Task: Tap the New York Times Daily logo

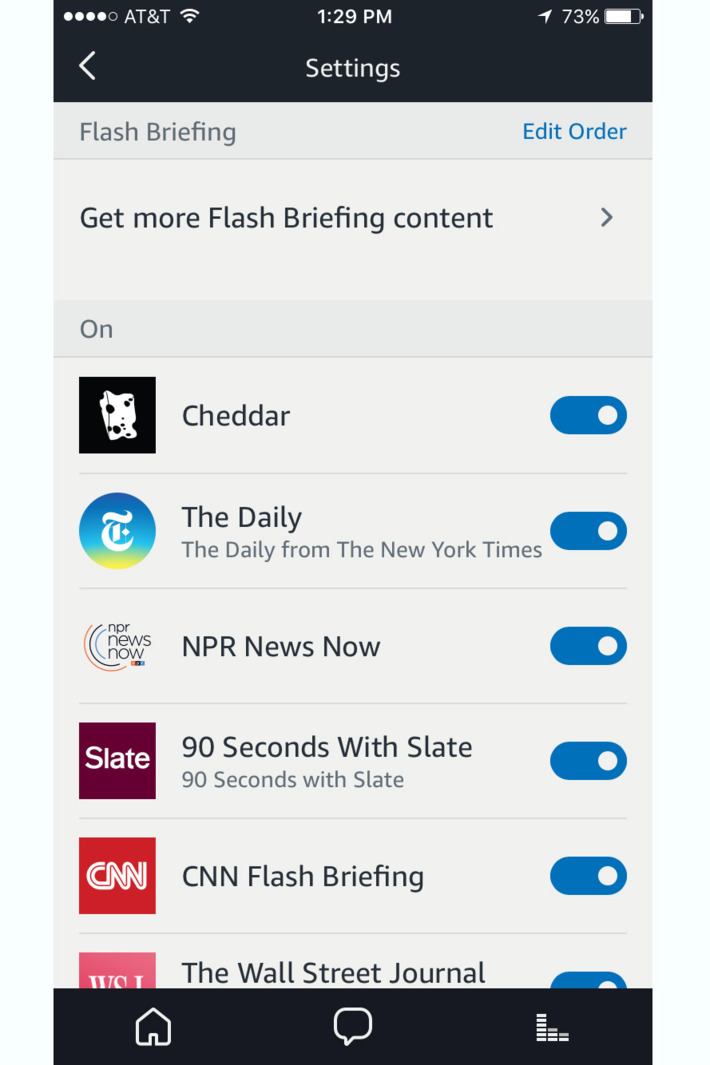Action: 117,530
